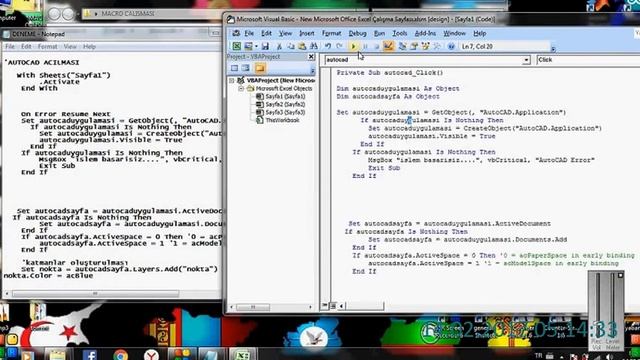This screenshot has width=640, height=360.
Task: Save the VBA project with floppy icon
Action: (x=265, y=47)
